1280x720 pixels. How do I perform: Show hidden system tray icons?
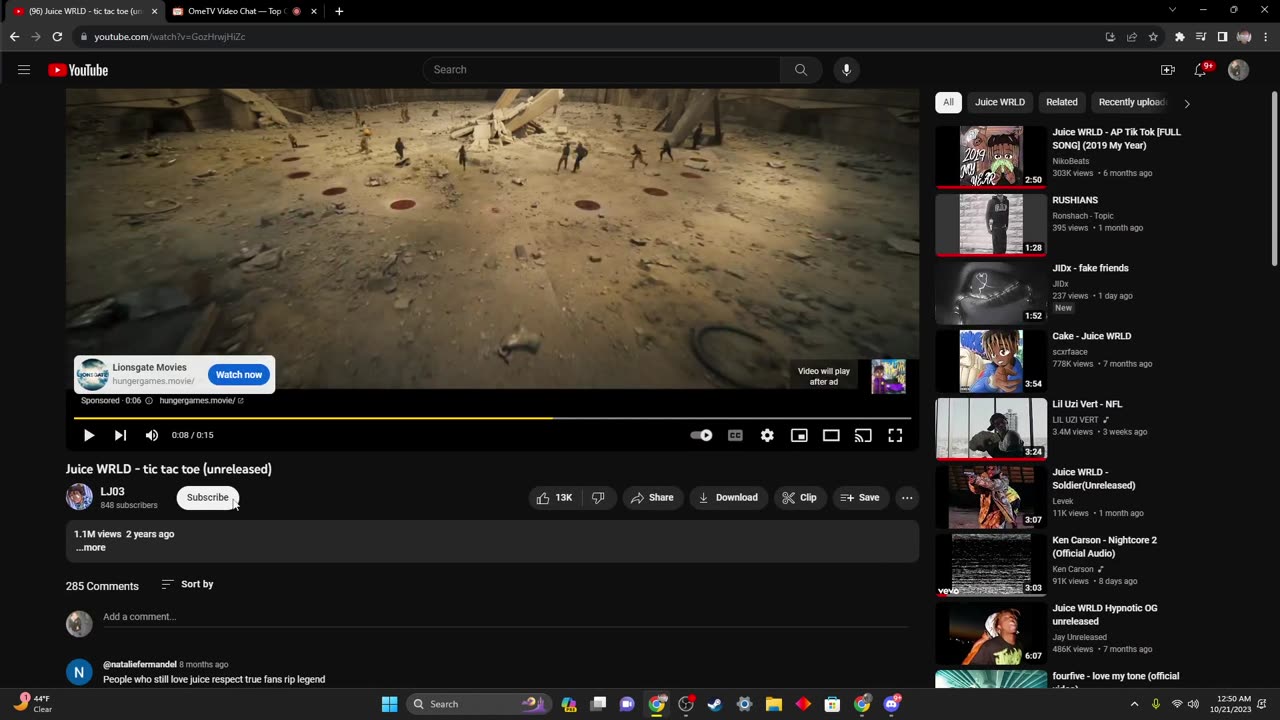(x=1134, y=704)
